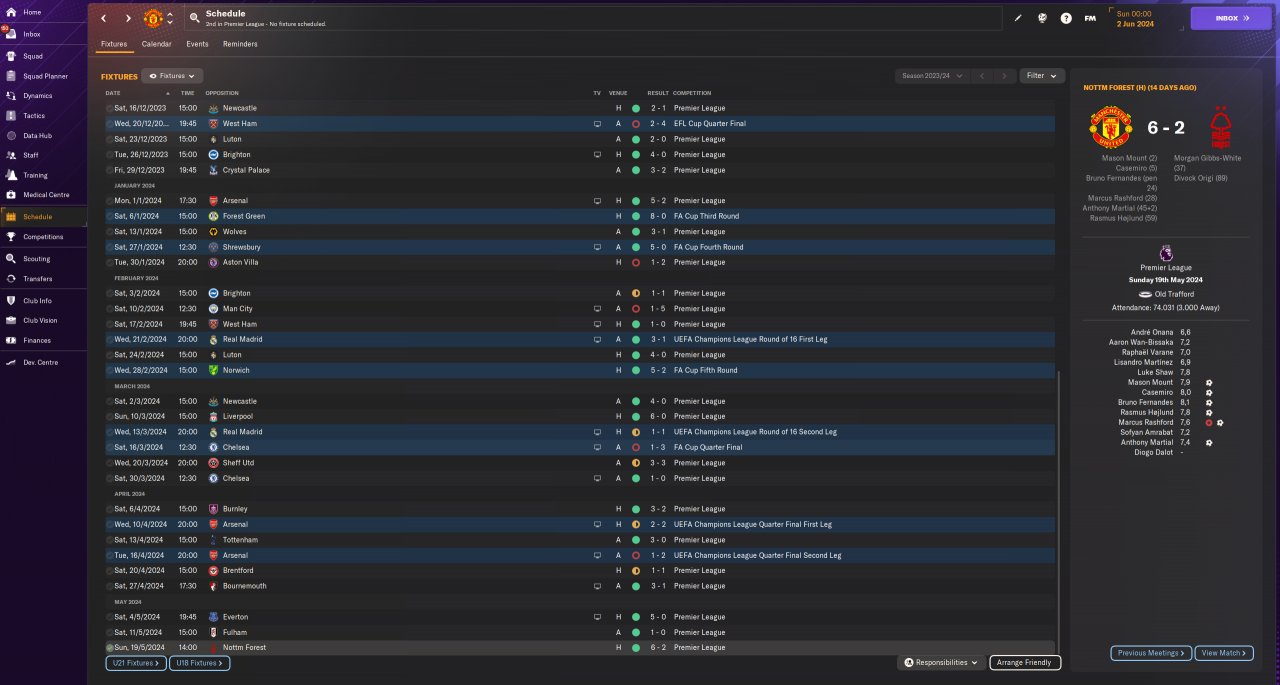
Task: Click the Manchester United badge in header
Action: tap(153, 18)
